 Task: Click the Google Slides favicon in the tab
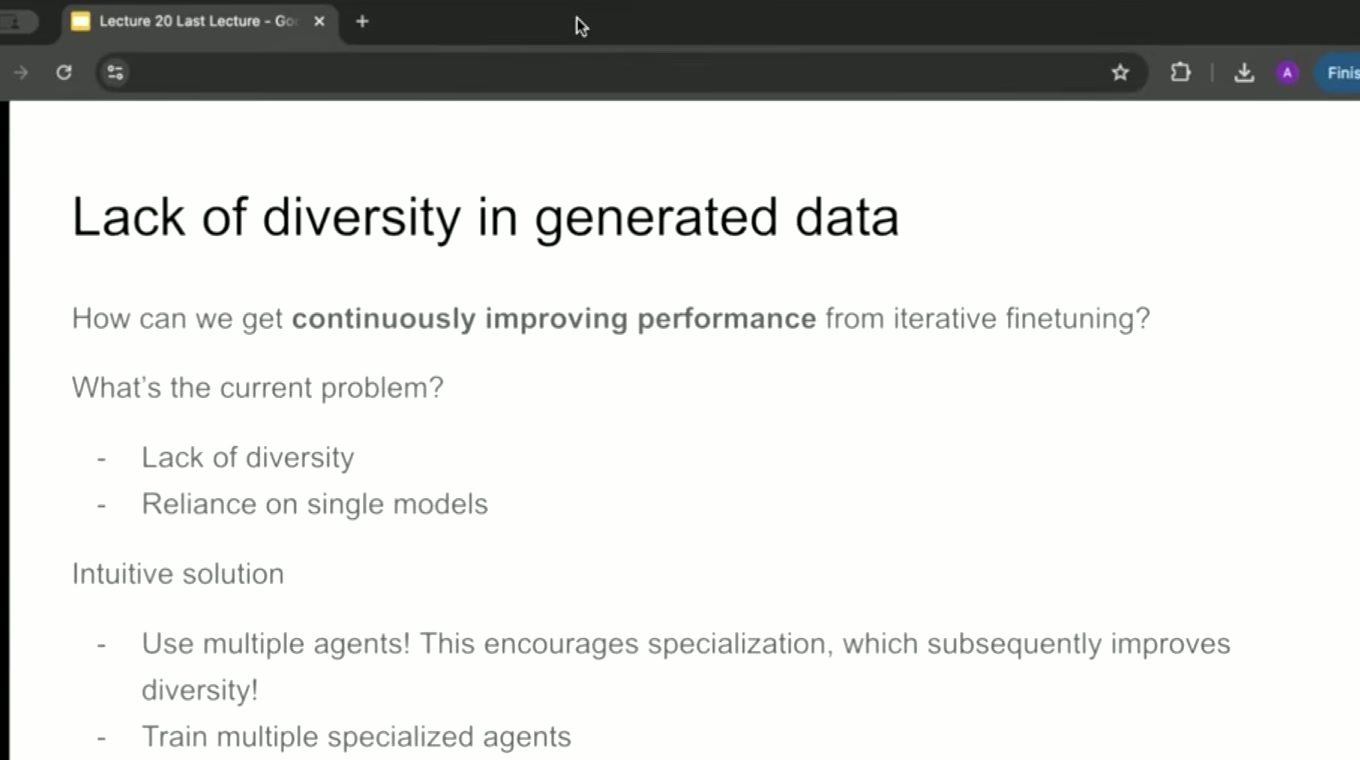tap(81, 21)
